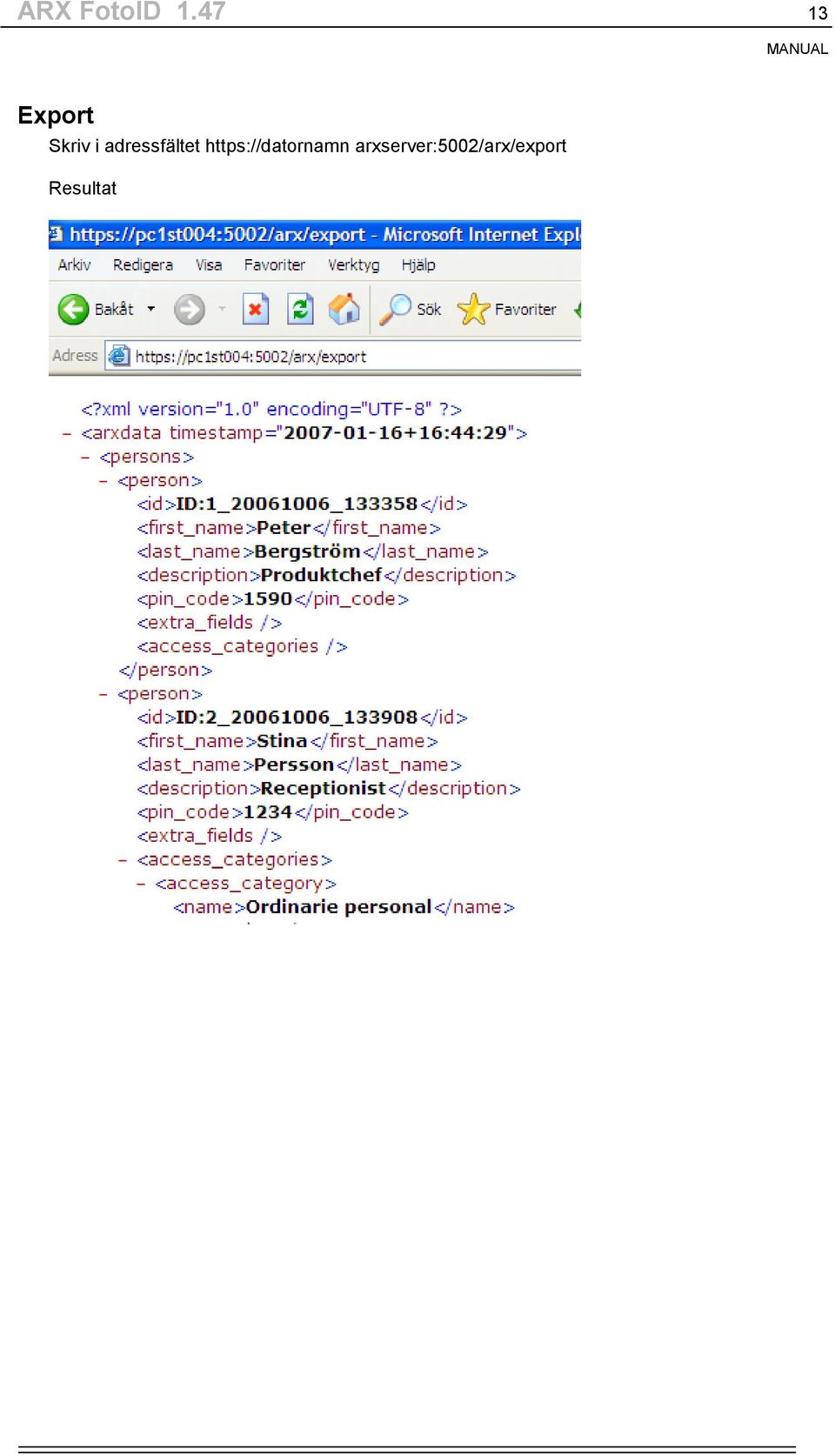Click the ID:1_20061006_133358 value

[x=297, y=504]
